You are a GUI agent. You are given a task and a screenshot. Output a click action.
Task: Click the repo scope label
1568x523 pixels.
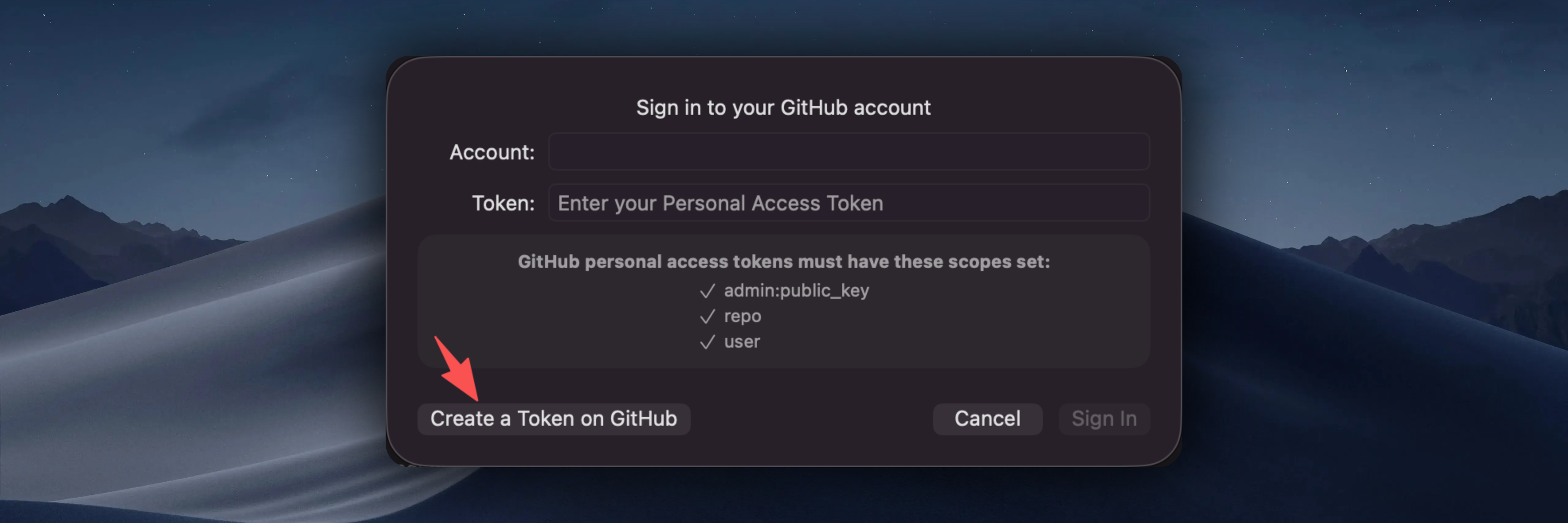pos(742,316)
